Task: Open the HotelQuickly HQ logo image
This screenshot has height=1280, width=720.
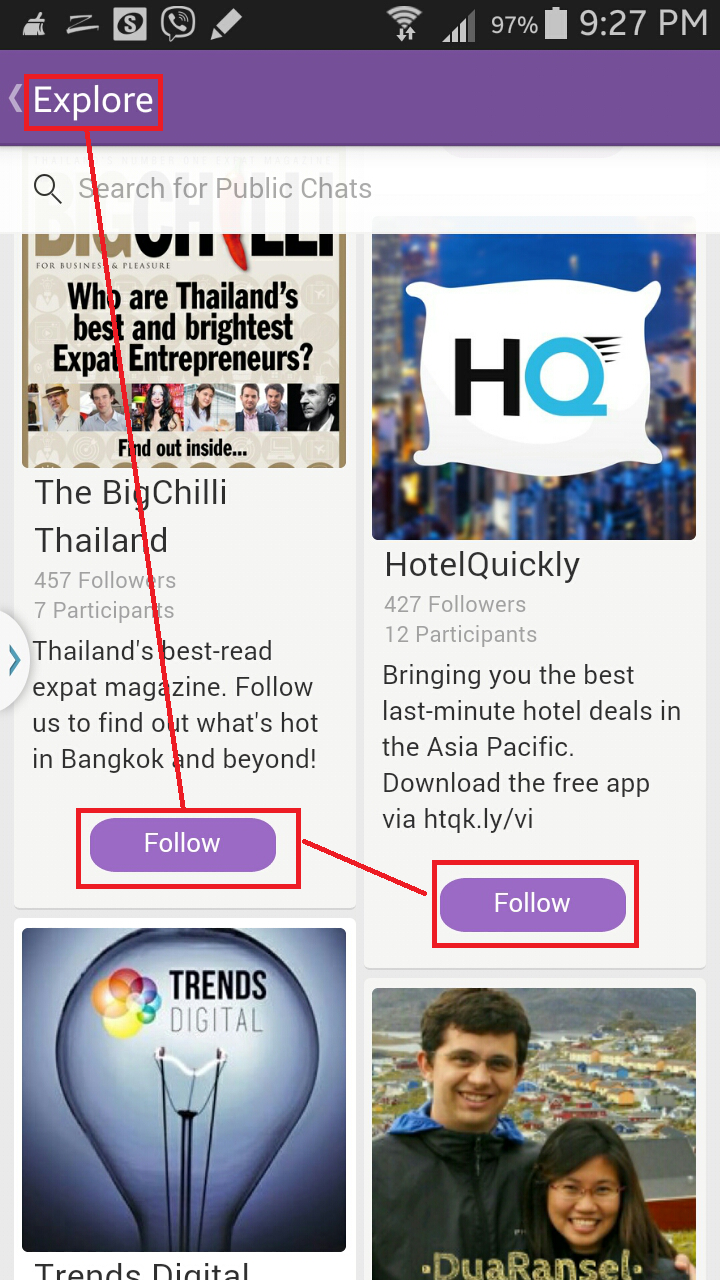Action: (534, 378)
